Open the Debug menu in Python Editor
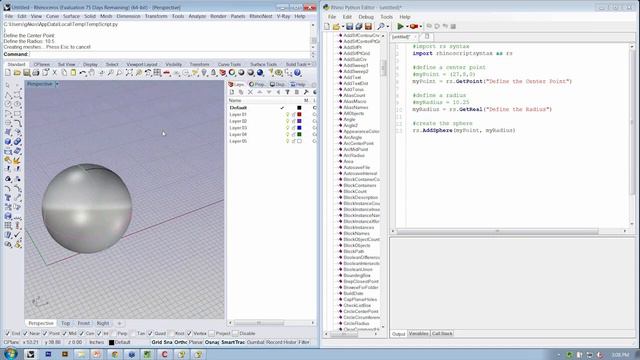 pos(366,17)
